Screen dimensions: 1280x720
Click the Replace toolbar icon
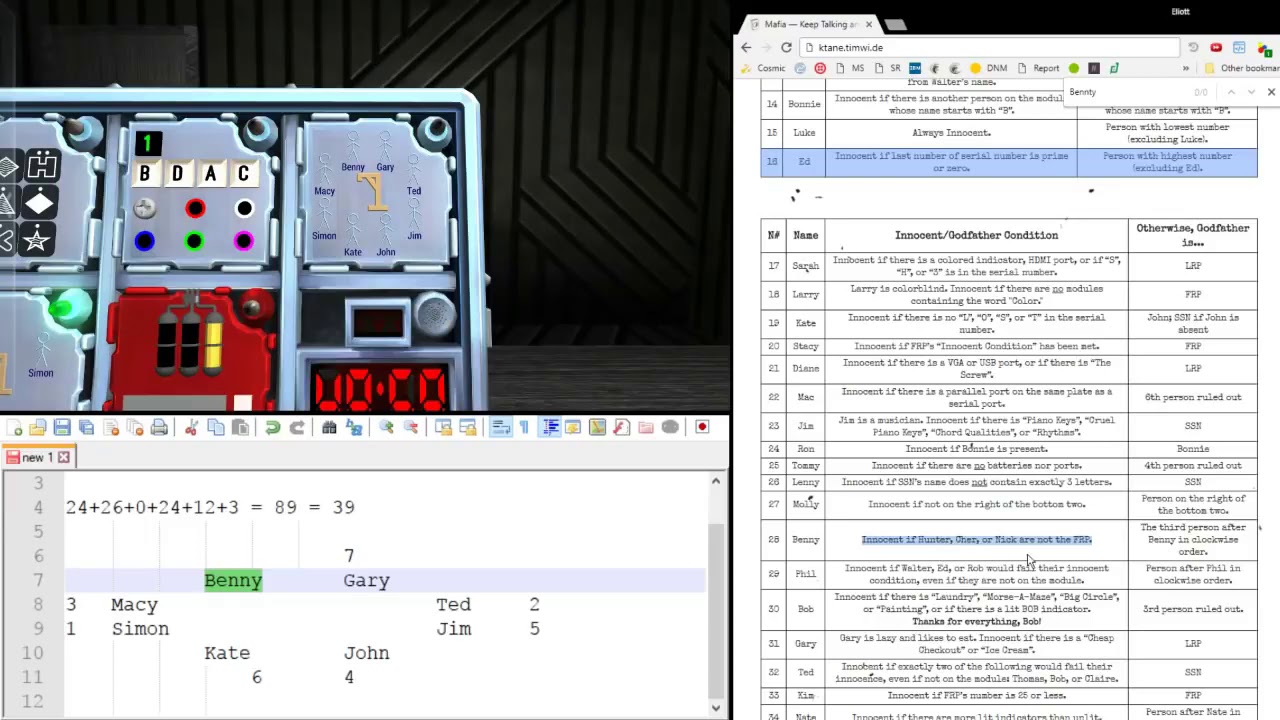(x=354, y=428)
